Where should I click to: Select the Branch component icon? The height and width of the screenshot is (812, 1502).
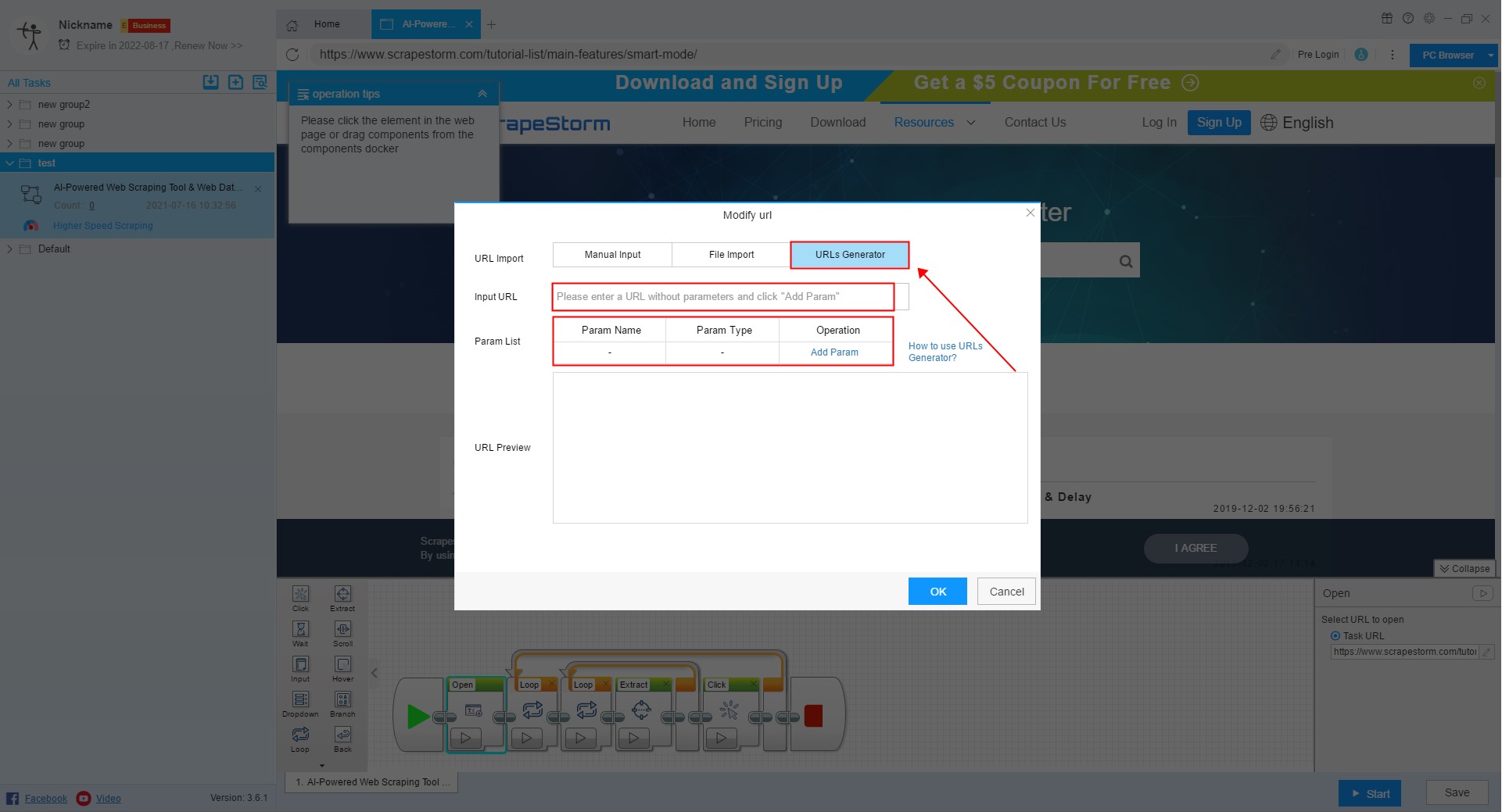(342, 699)
